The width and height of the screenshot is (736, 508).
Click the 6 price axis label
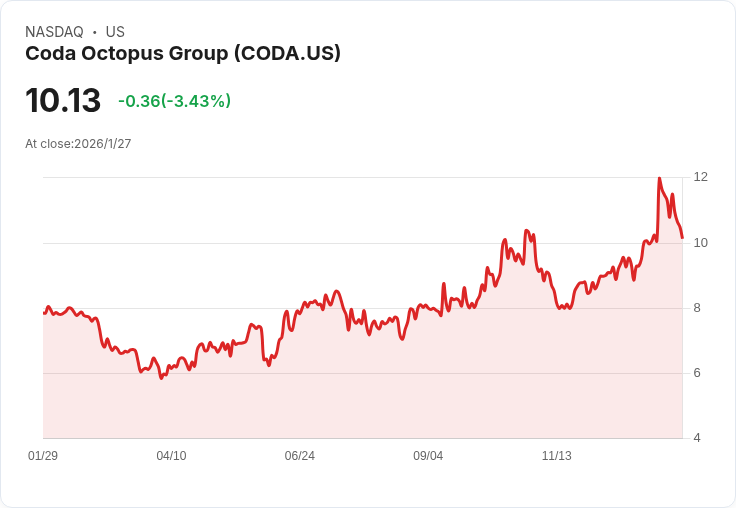(697, 373)
